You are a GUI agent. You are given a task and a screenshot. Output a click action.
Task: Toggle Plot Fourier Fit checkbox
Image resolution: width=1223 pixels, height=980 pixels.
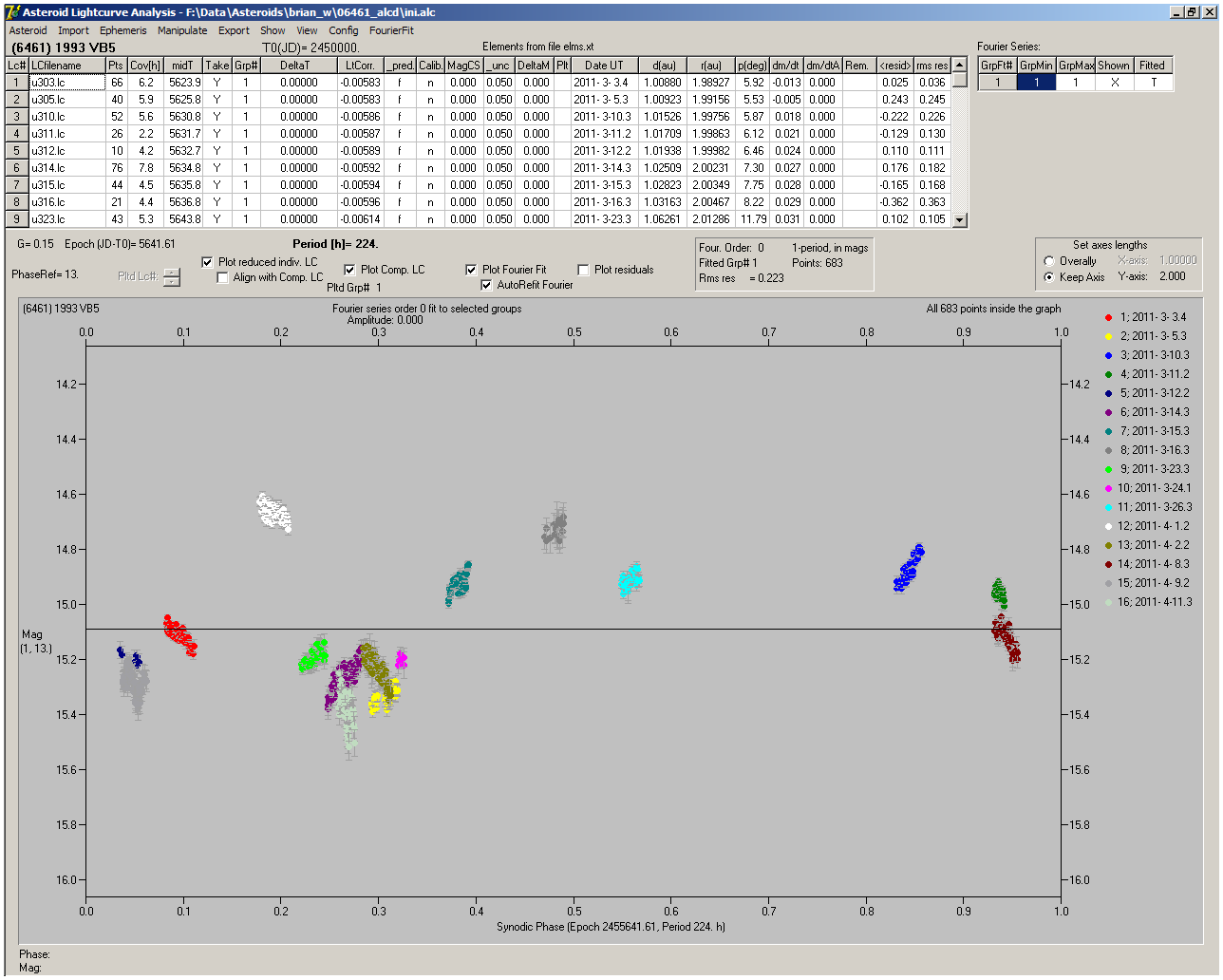(471, 270)
